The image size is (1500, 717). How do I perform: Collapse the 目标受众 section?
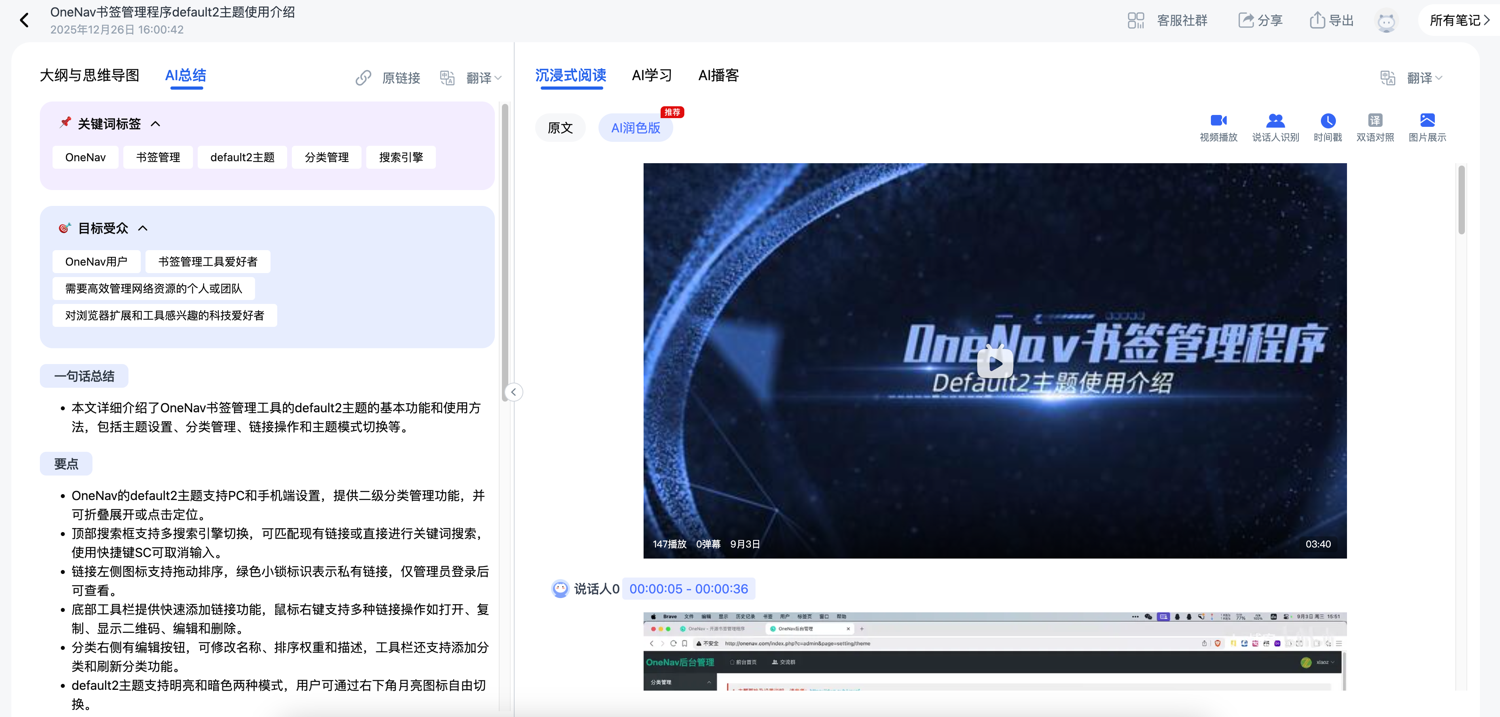[x=143, y=228]
